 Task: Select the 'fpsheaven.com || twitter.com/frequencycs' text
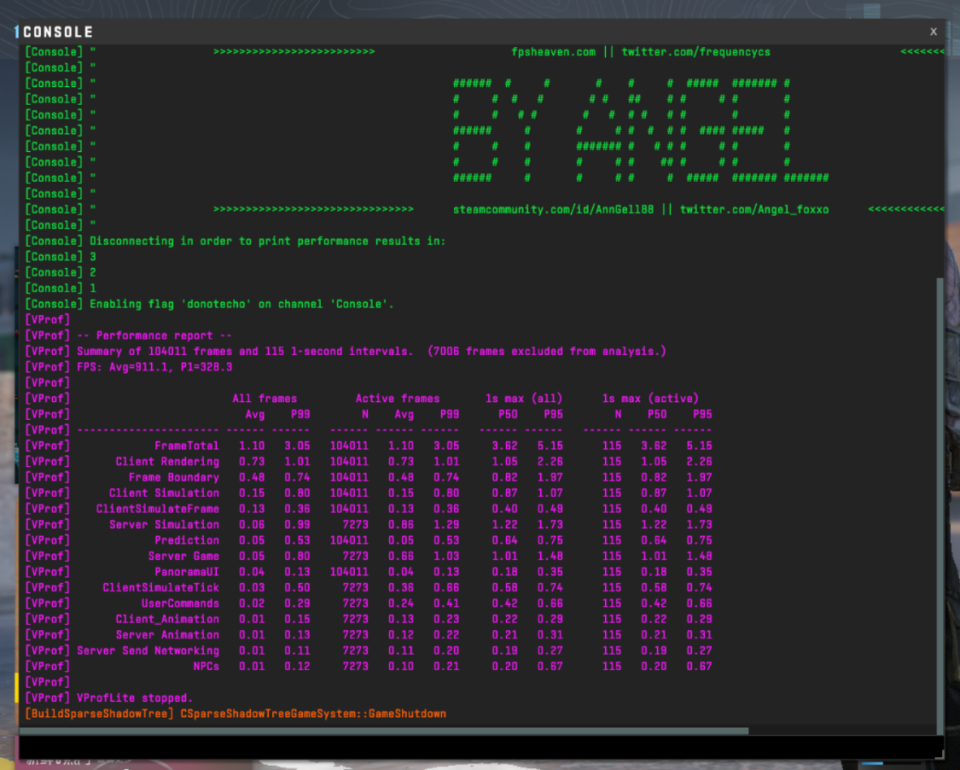point(641,52)
